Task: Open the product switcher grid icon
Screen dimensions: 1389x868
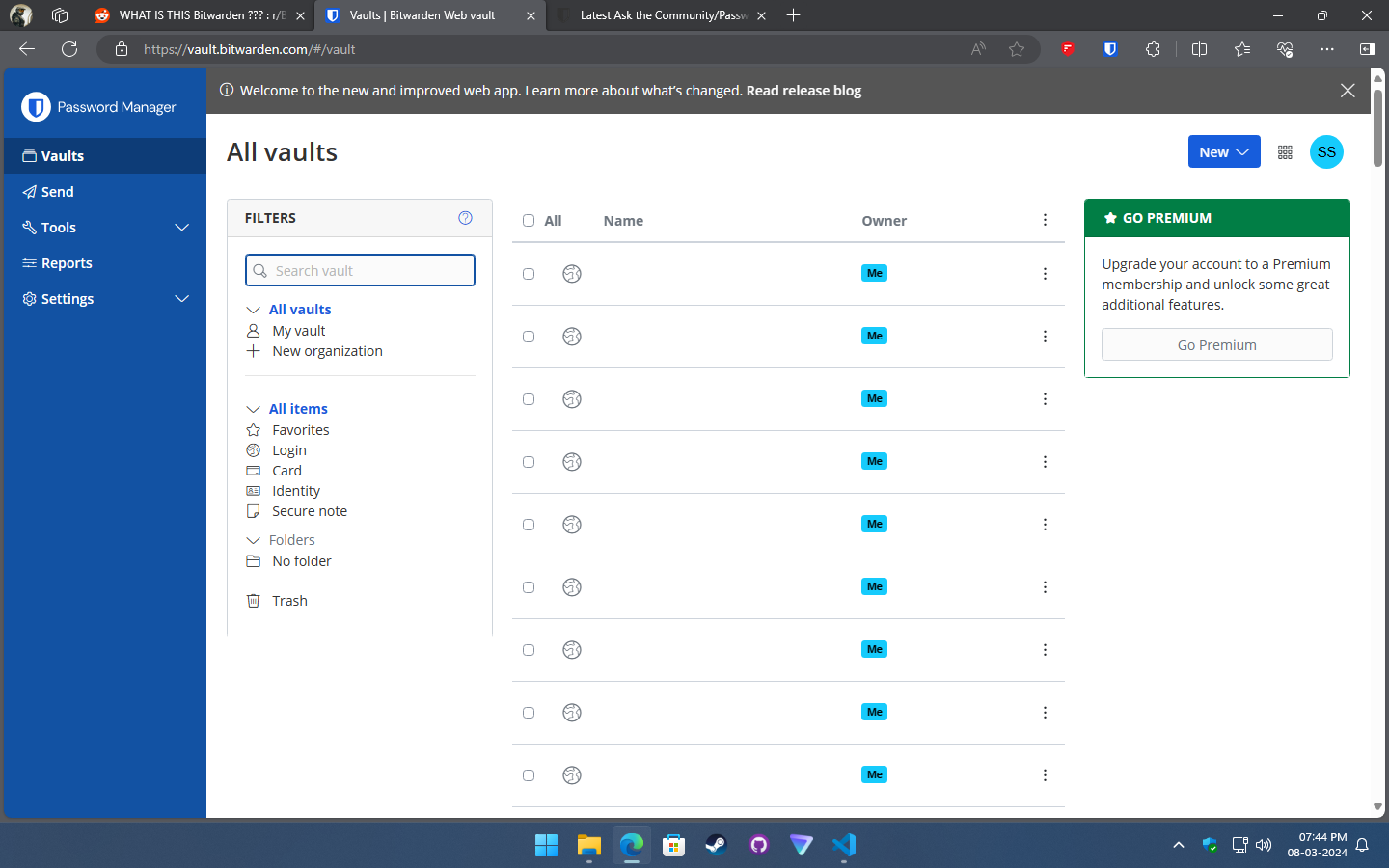Action: click(x=1285, y=152)
